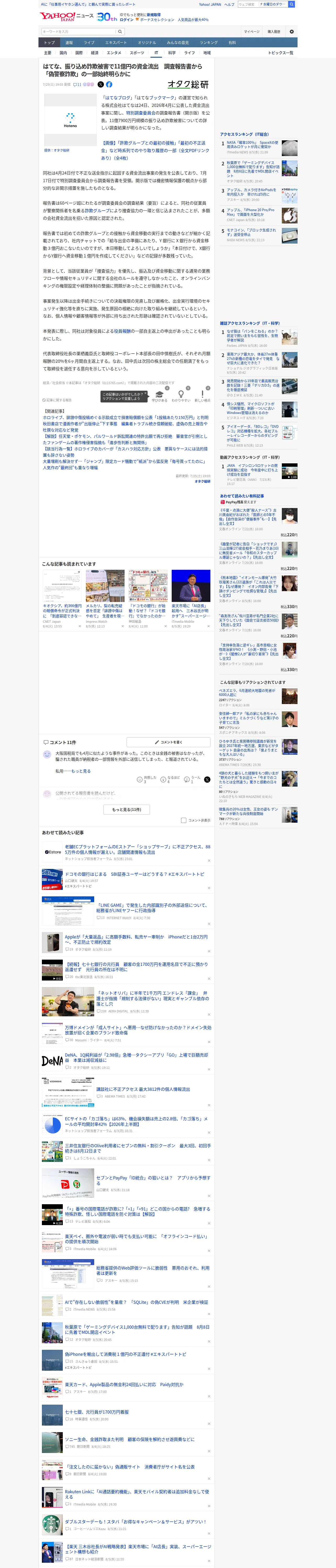This screenshot has width=336, height=1568.
Task: Open the セブンとPayPay ID統合 article
Action: [x=153, y=1180]
